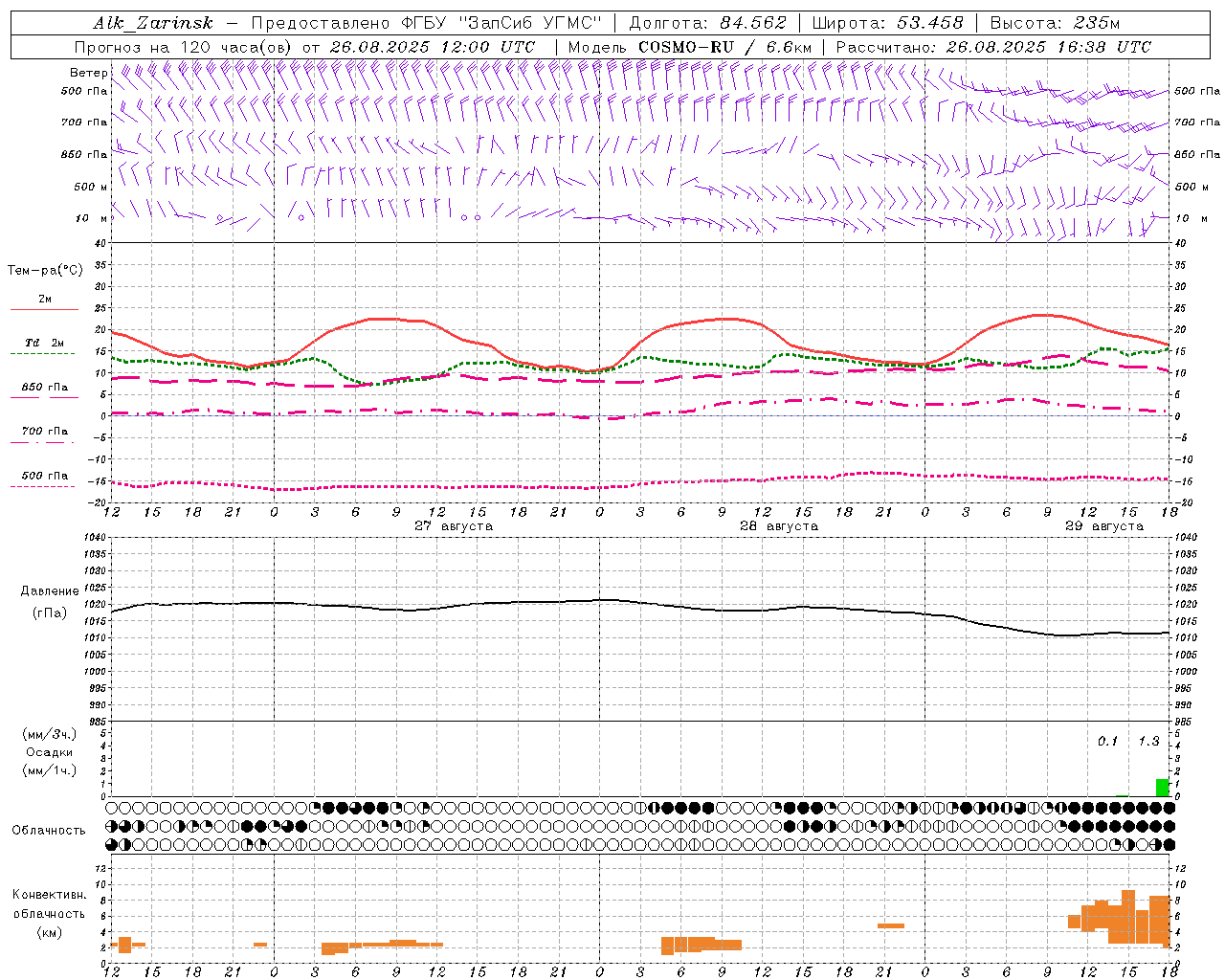Click the lone orange convective bar at 21h 28 August

click(x=891, y=925)
